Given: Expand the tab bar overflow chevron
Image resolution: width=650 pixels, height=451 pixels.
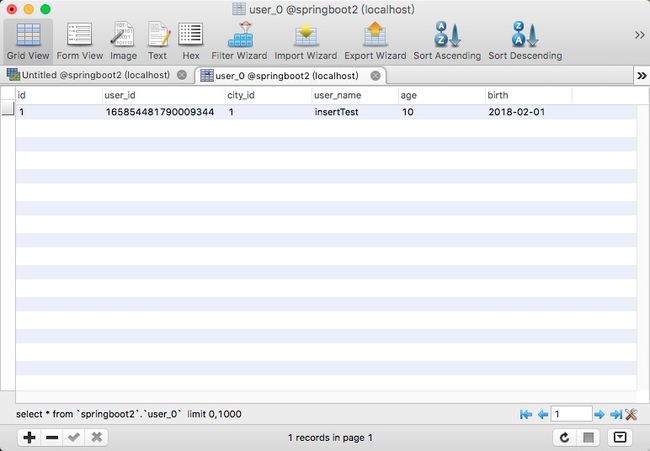Looking at the screenshot, I should pos(642,75).
